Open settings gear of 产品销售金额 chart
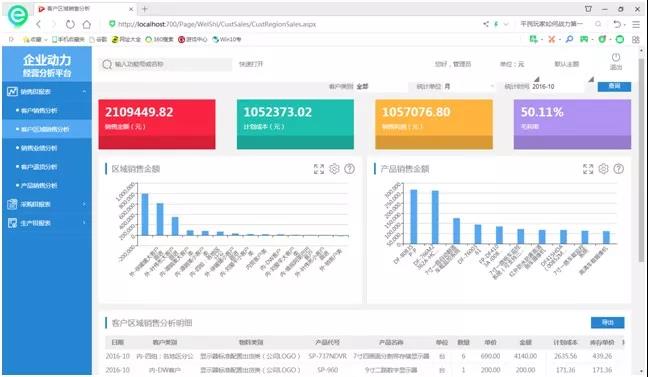 click(603, 169)
